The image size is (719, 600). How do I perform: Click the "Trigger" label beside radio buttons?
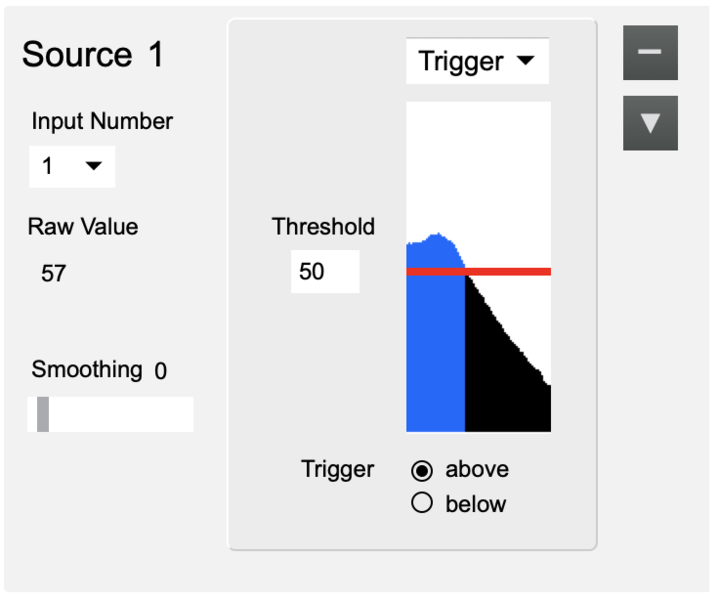click(338, 470)
